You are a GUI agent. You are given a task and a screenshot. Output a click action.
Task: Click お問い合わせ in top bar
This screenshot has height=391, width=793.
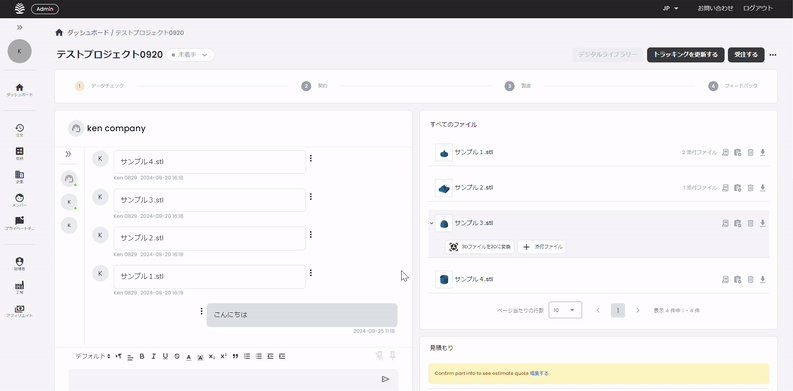click(715, 8)
